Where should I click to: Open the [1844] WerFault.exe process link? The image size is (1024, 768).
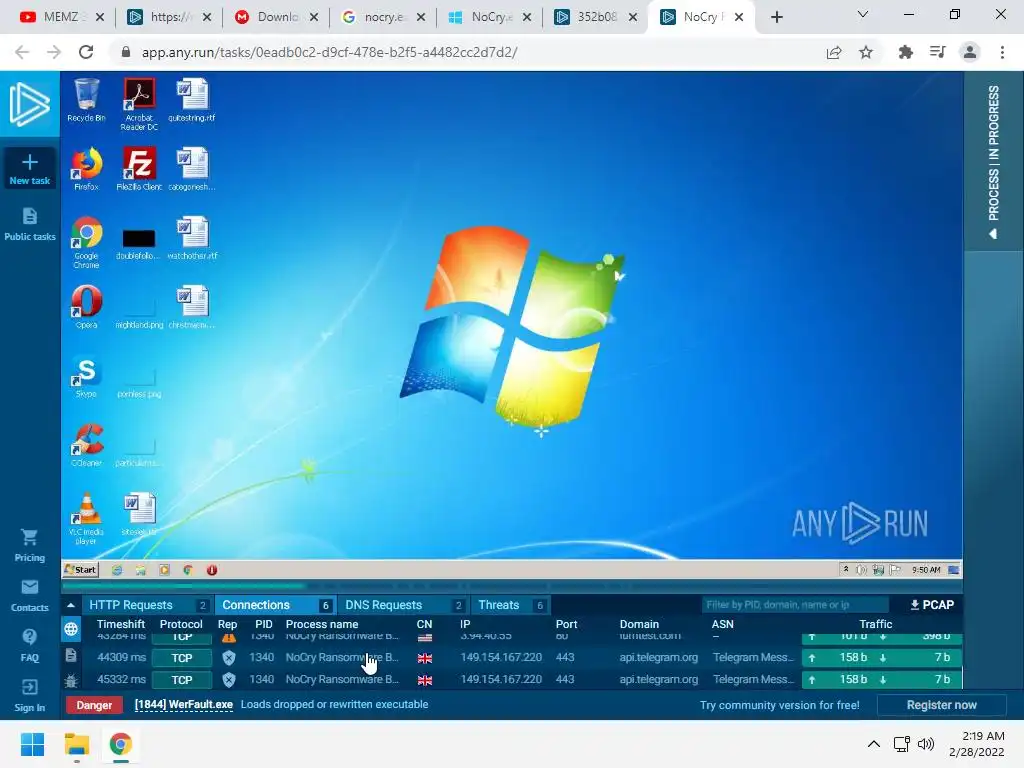[x=184, y=705]
